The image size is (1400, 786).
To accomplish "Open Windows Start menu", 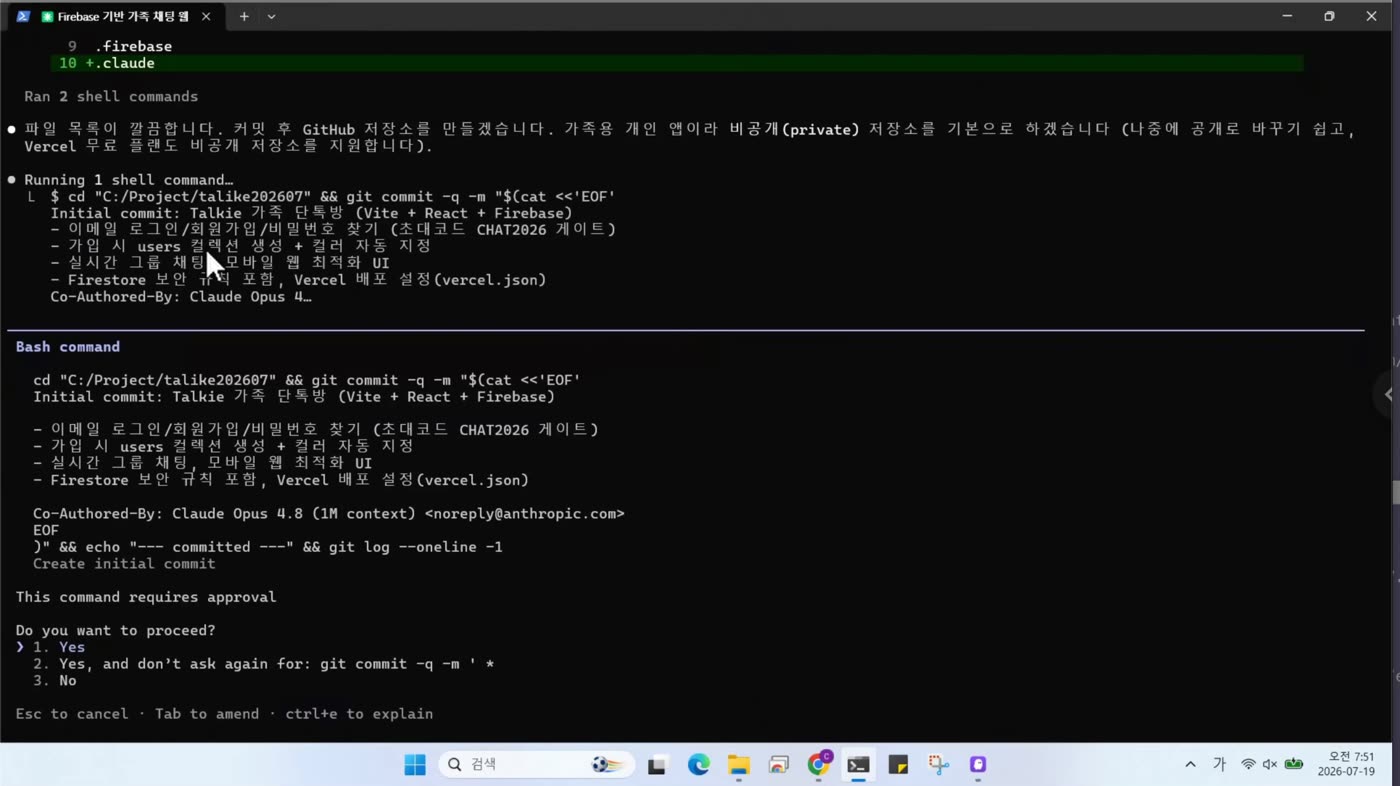I will [x=415, y=765].
